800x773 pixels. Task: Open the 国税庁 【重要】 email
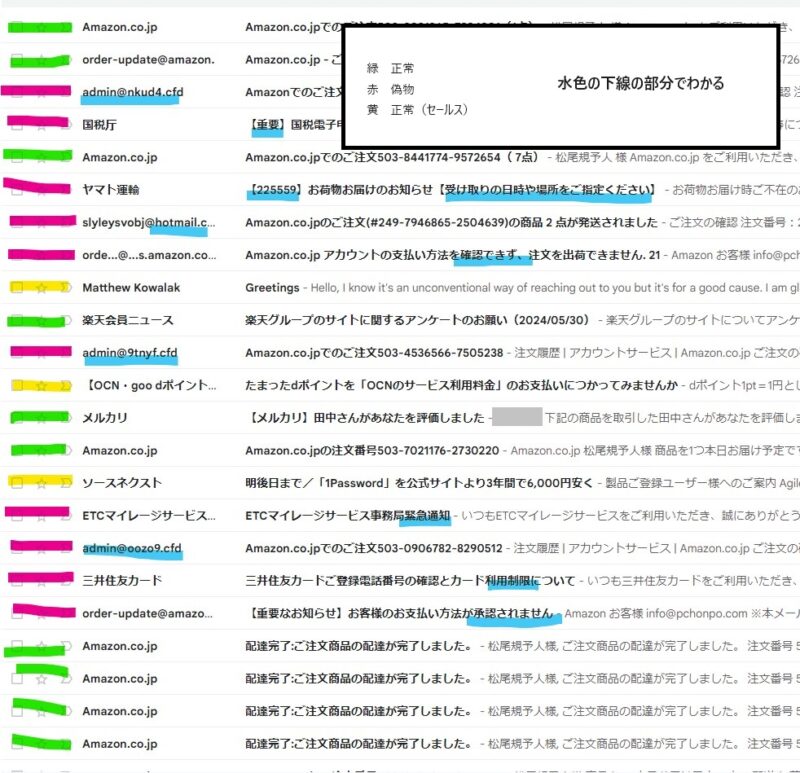point(400,124)
